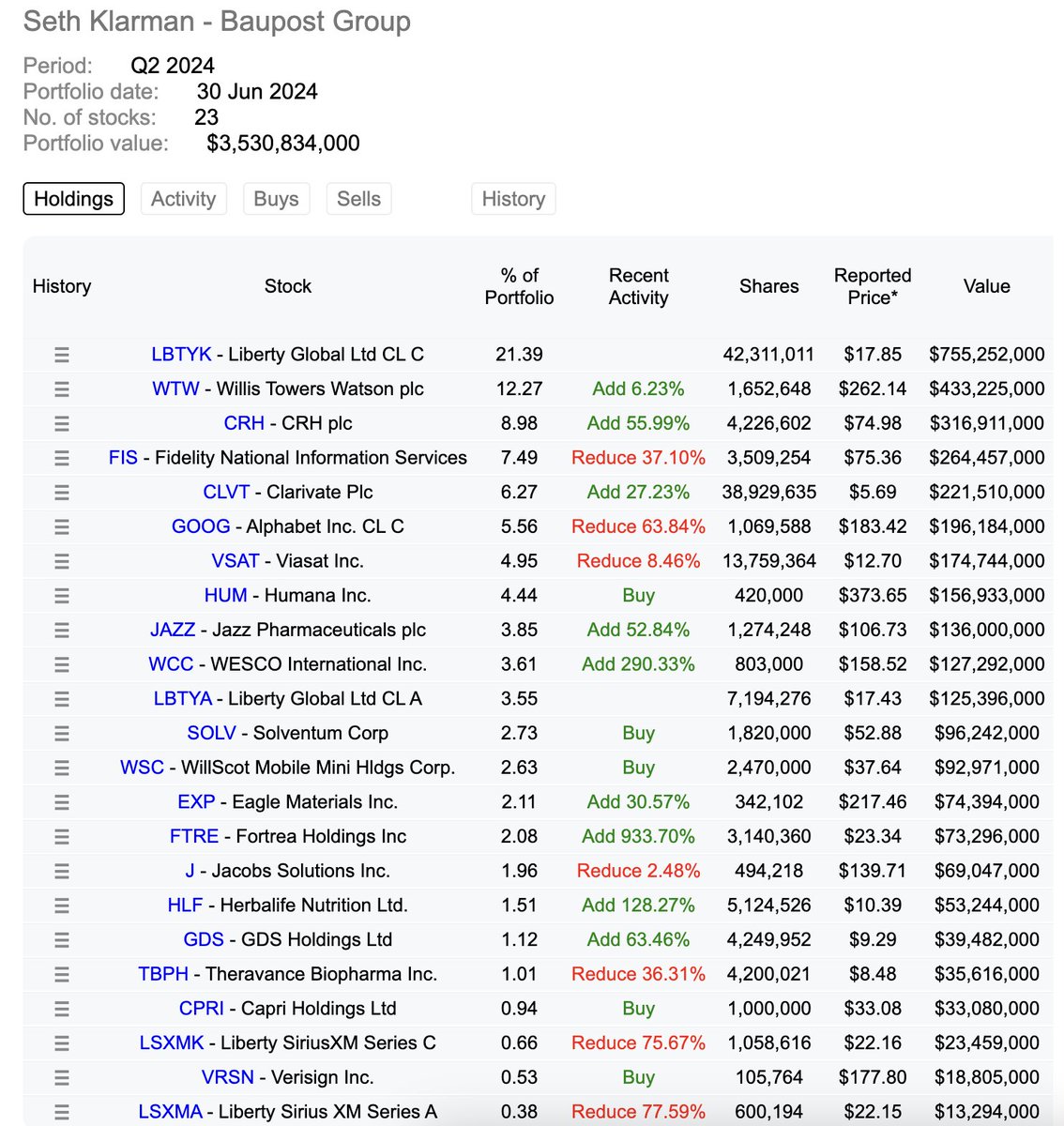Open history icon for GOOG row
The height and width of the screenshot is (1126, 1064).
pos(62,526)
